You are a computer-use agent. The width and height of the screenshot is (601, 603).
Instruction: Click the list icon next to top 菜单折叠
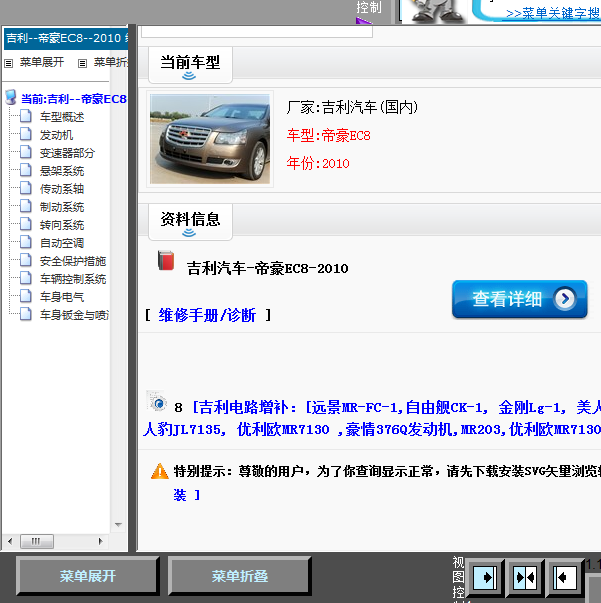point(82,63)
